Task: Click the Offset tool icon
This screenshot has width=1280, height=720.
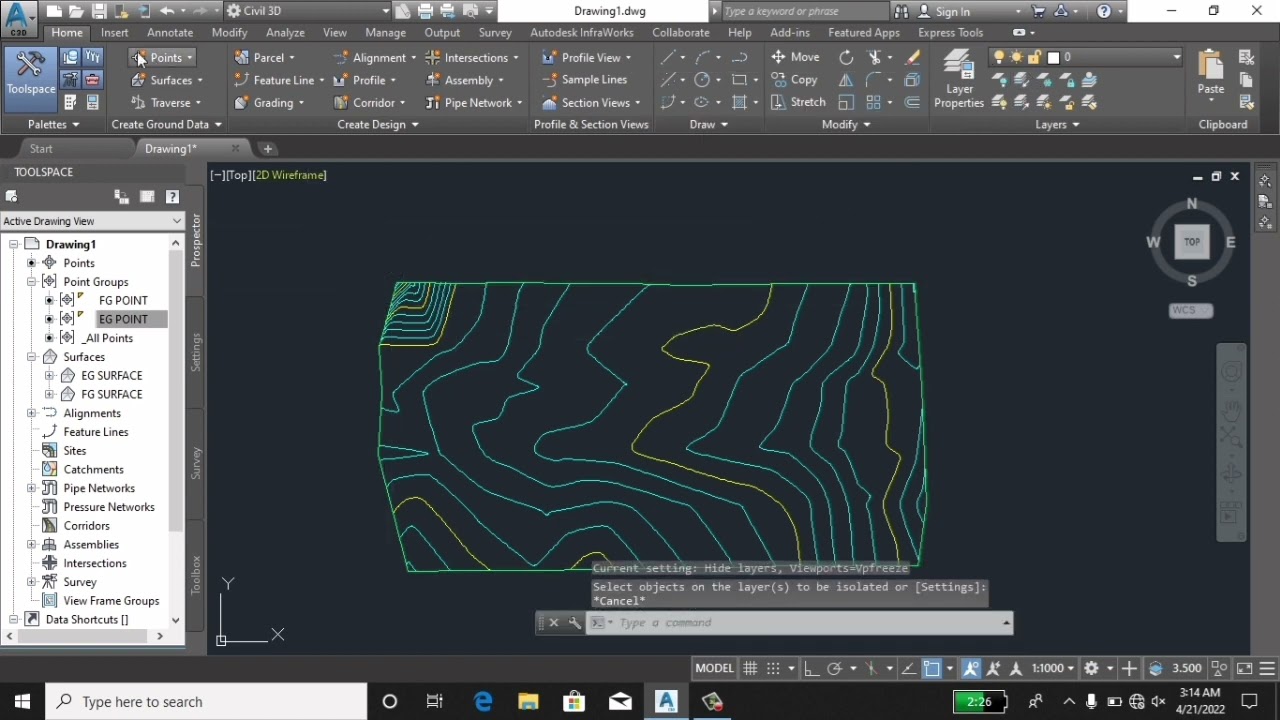Action: (912, 102)
